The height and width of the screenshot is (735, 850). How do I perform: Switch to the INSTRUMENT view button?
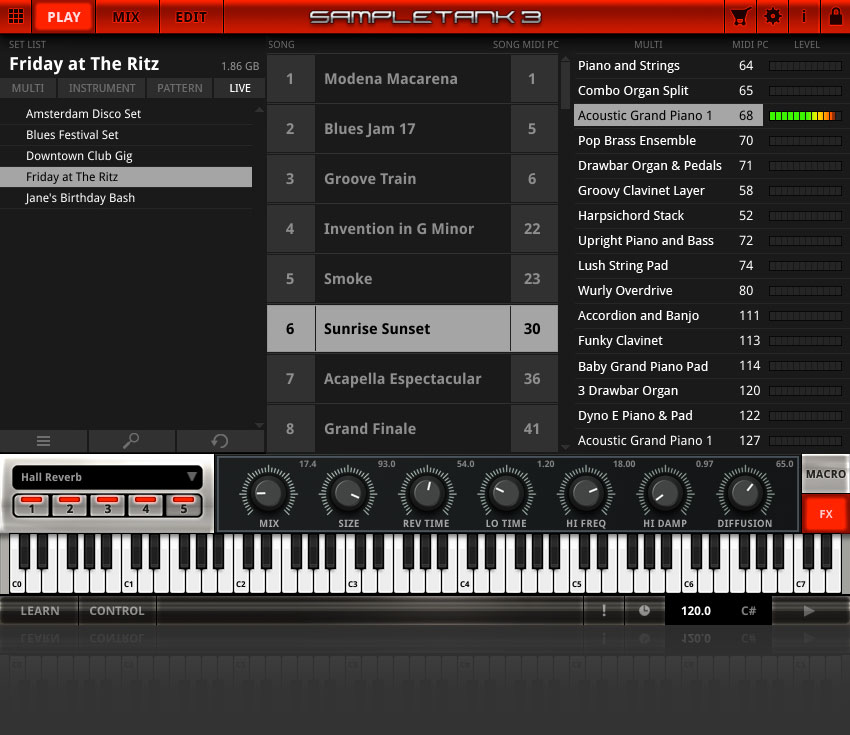coord(102,88)
